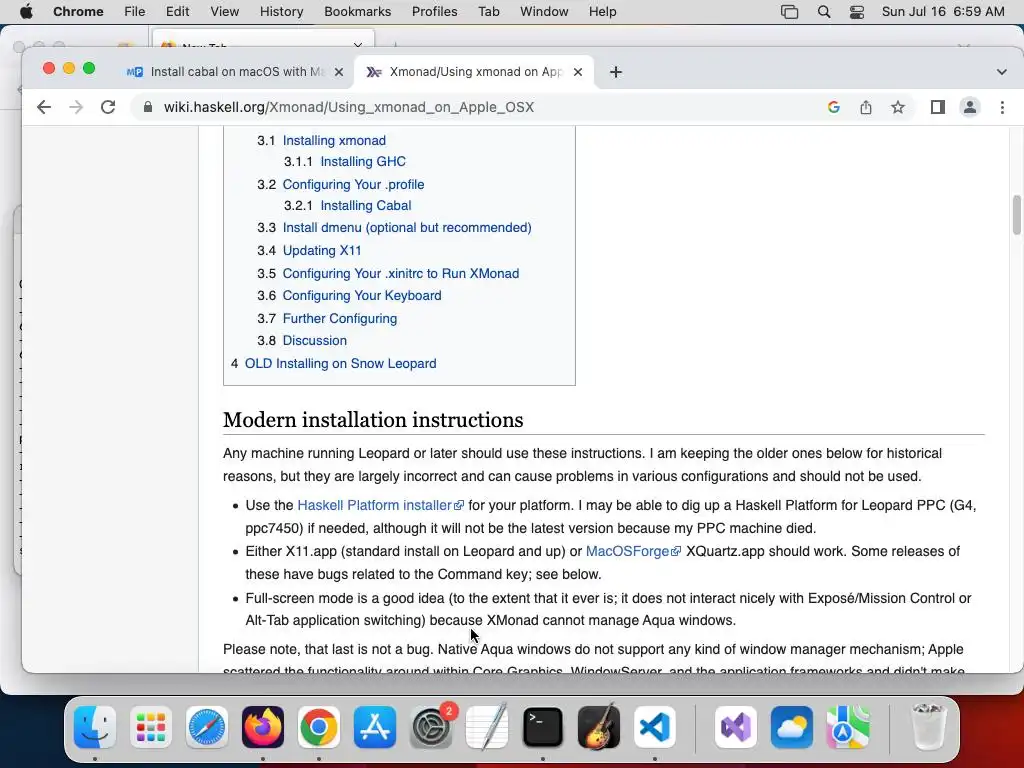Open the Help menu
Viewport: 1024px width, 768px height.
(602, 12)
